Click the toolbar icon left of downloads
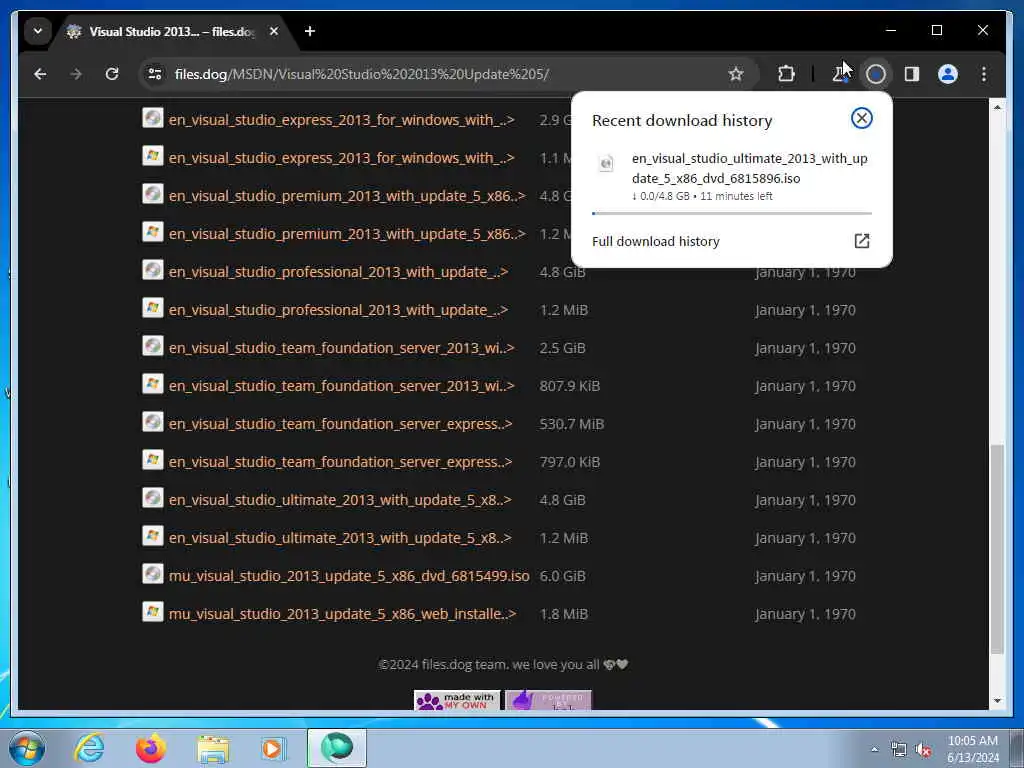Image resolution: width=1024 pixels, height=768 pixels. click(x=840, y=74)
